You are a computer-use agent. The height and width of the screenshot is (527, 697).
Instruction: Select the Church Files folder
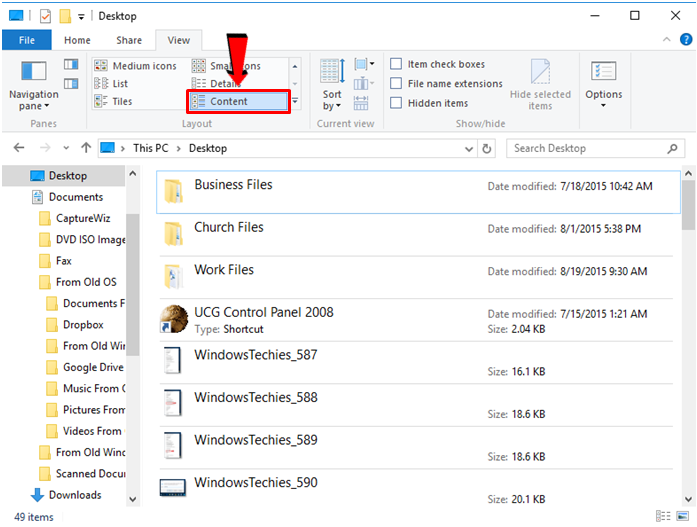[x=416, y=235]
